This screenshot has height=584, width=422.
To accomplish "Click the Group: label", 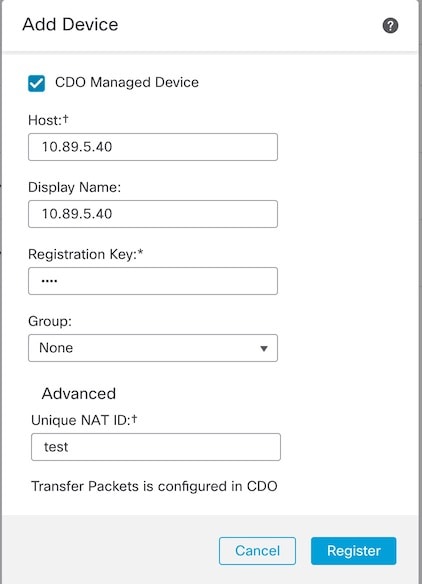I will [x=50, y=321].
